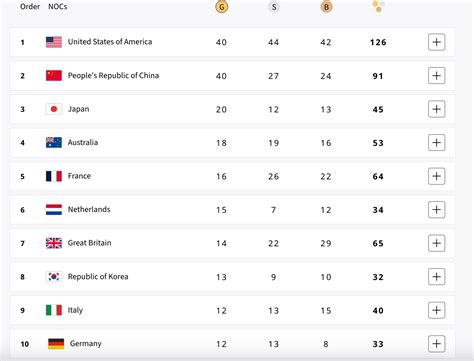Expand the Germany row plus button
The width and height of the screenshot is (474, 361).
[437, 344]
